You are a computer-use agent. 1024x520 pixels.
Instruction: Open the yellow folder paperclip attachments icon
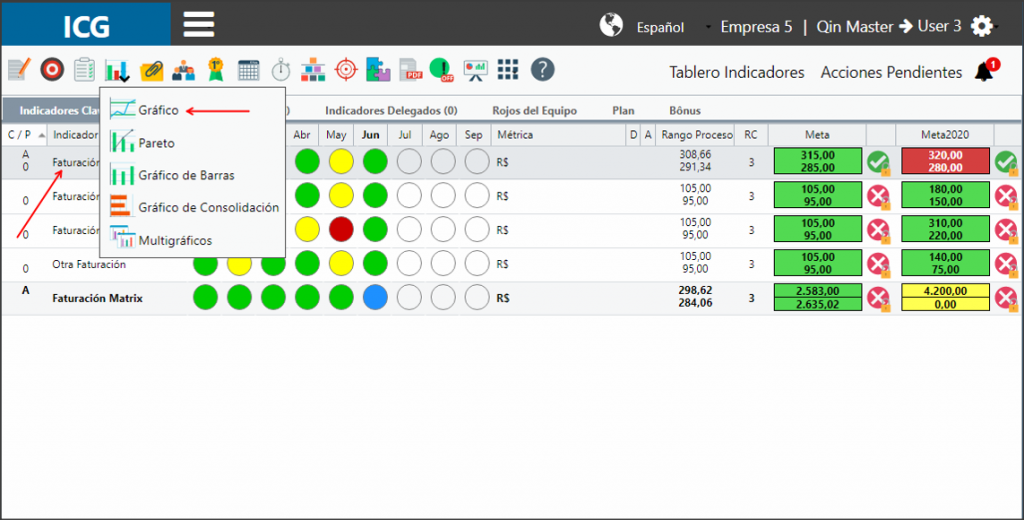tap(151, 70)
